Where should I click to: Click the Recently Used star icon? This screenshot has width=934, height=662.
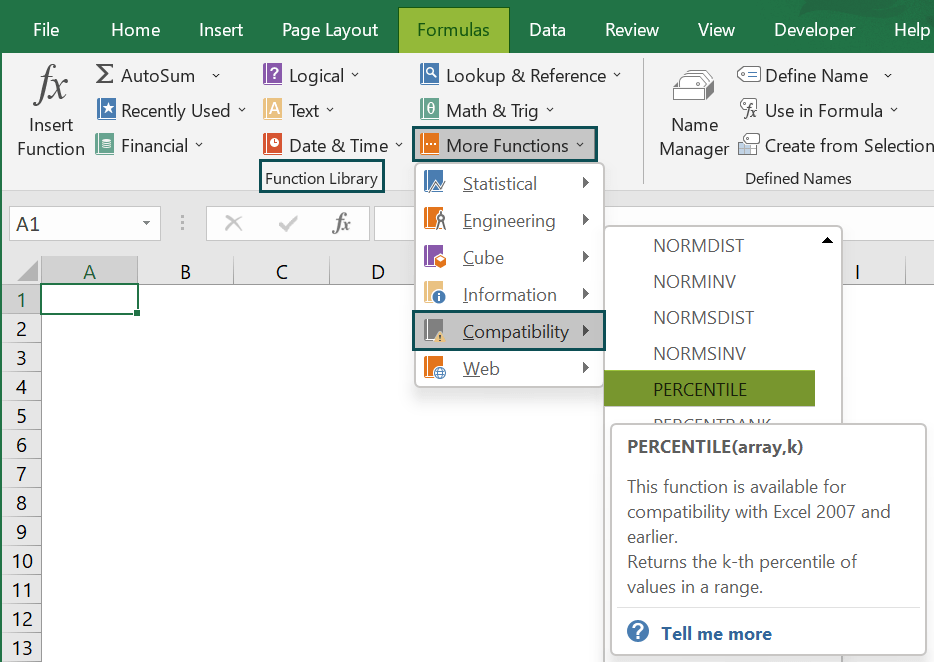(106, 110)
